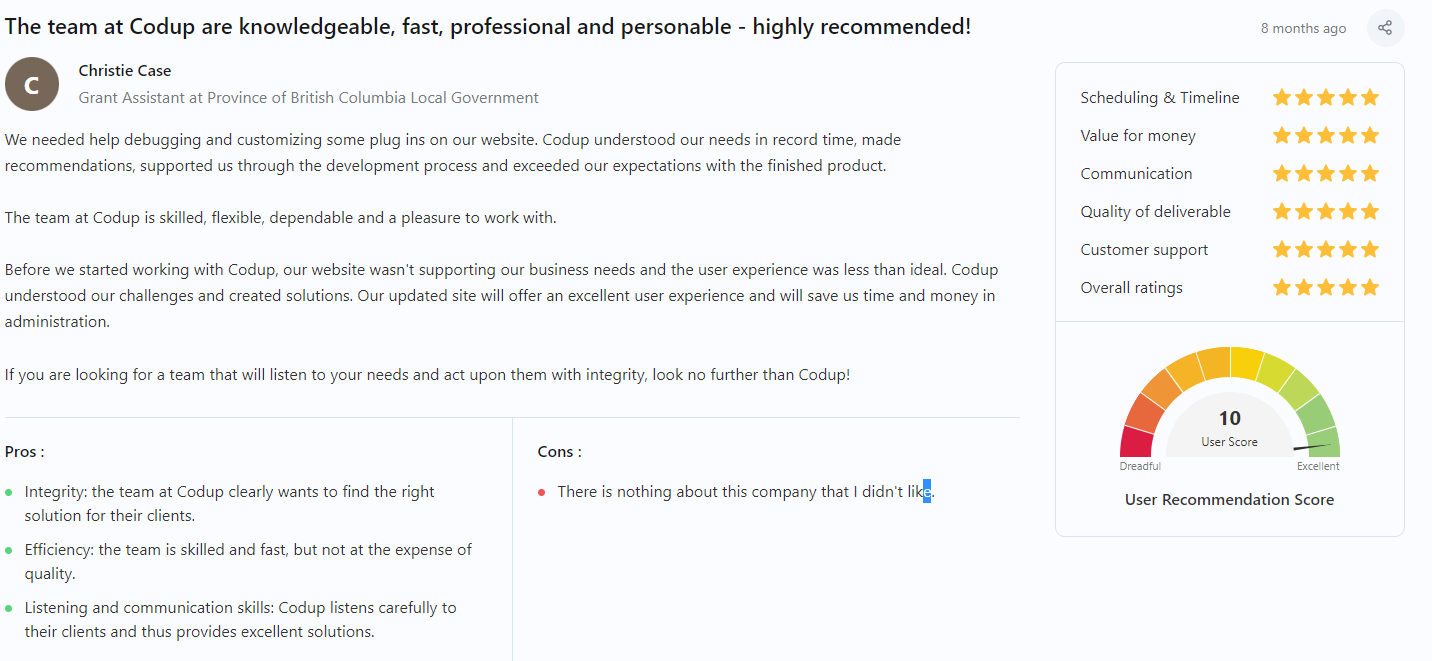Click the Overall ratings stars
The image size is (1432, 661).
pos(1325,287)
